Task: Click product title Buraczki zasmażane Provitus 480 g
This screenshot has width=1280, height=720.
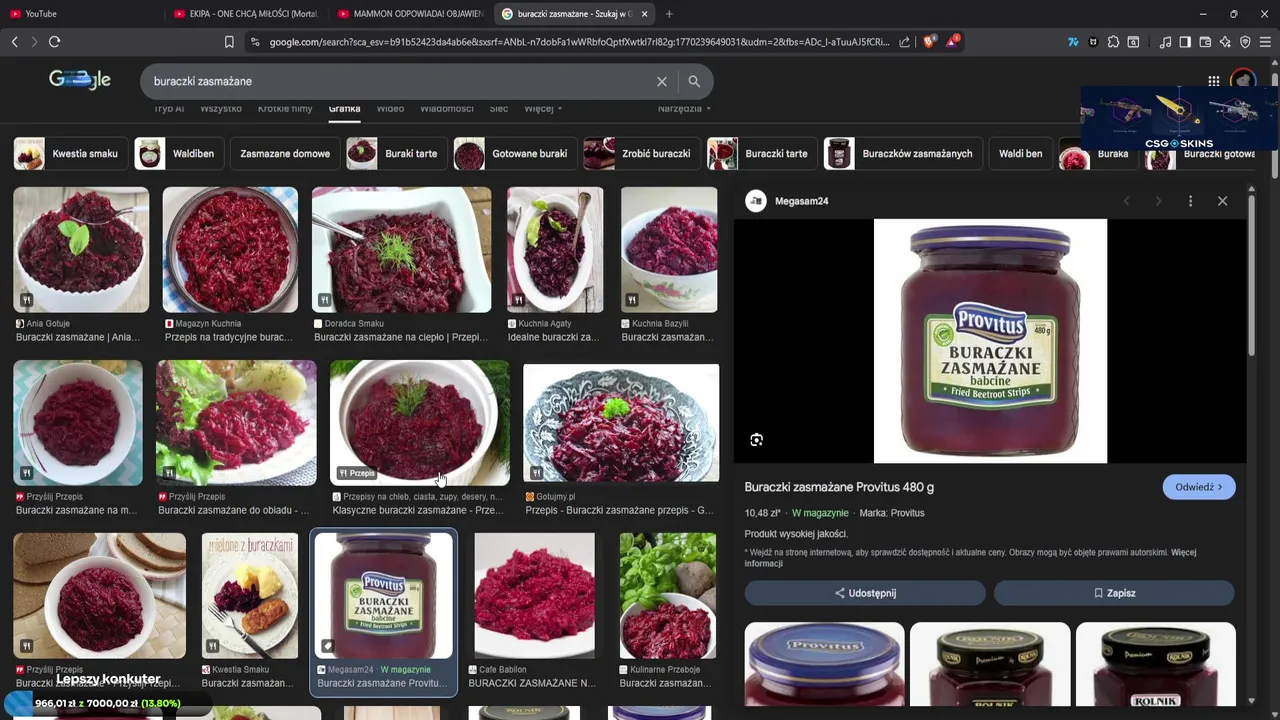Action: [x=839, y=487]
